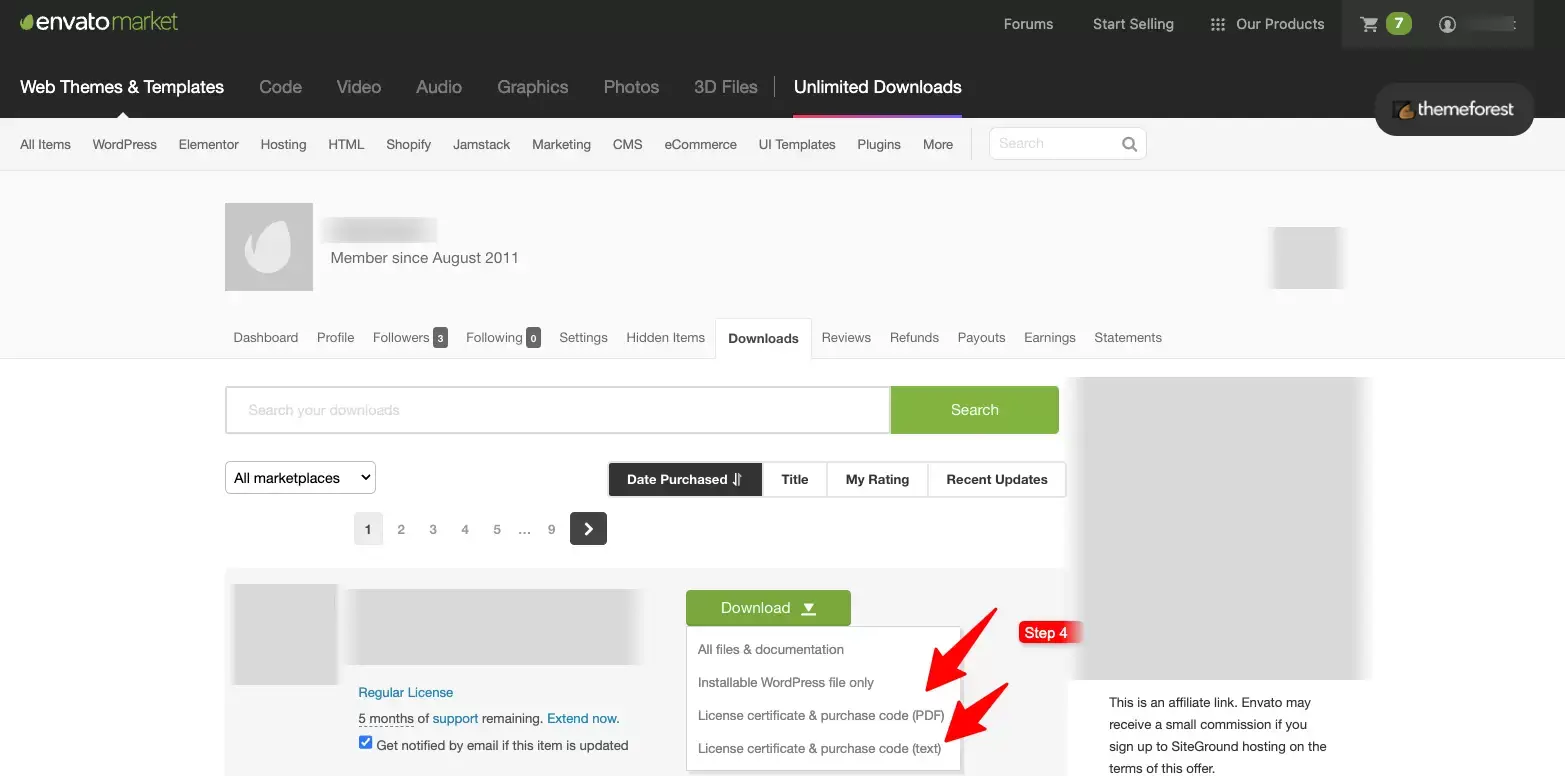This screenshot has height=776, width=1565.
Task: Open the Shopify category
Action: (x=408, y=144)
